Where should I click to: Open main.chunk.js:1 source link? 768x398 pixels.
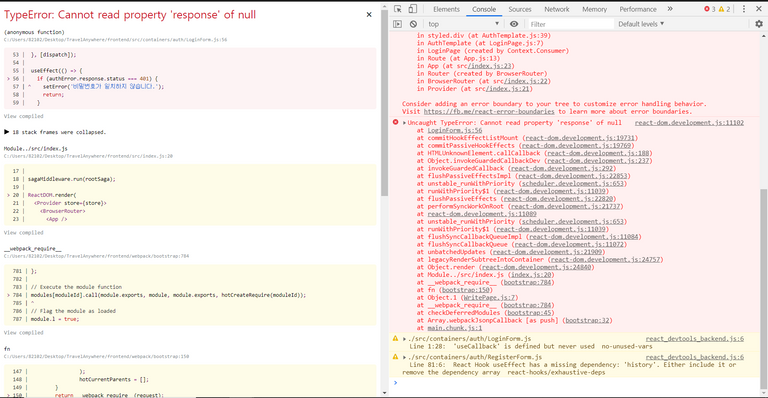455,328
